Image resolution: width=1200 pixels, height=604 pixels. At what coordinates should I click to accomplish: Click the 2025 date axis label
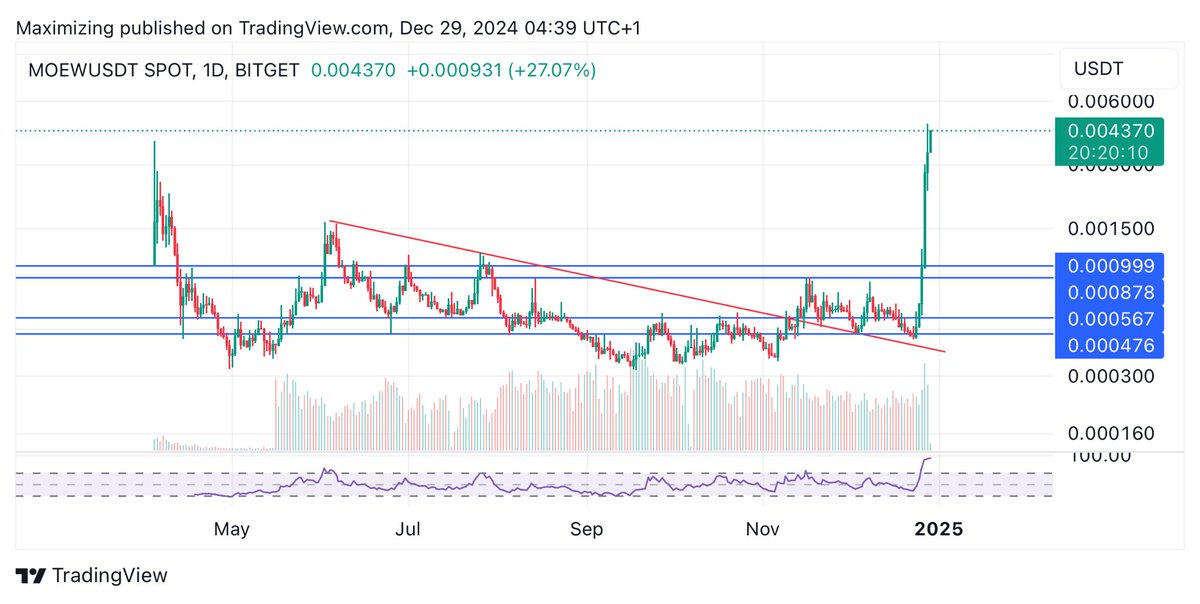(x=939, y=528)
